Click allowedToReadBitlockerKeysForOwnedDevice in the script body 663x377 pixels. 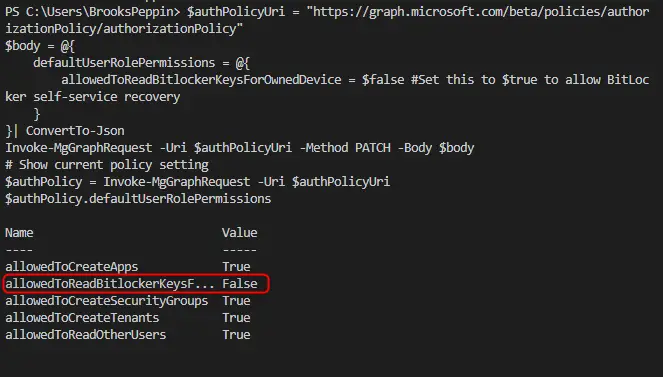click(x=201, y=80)
